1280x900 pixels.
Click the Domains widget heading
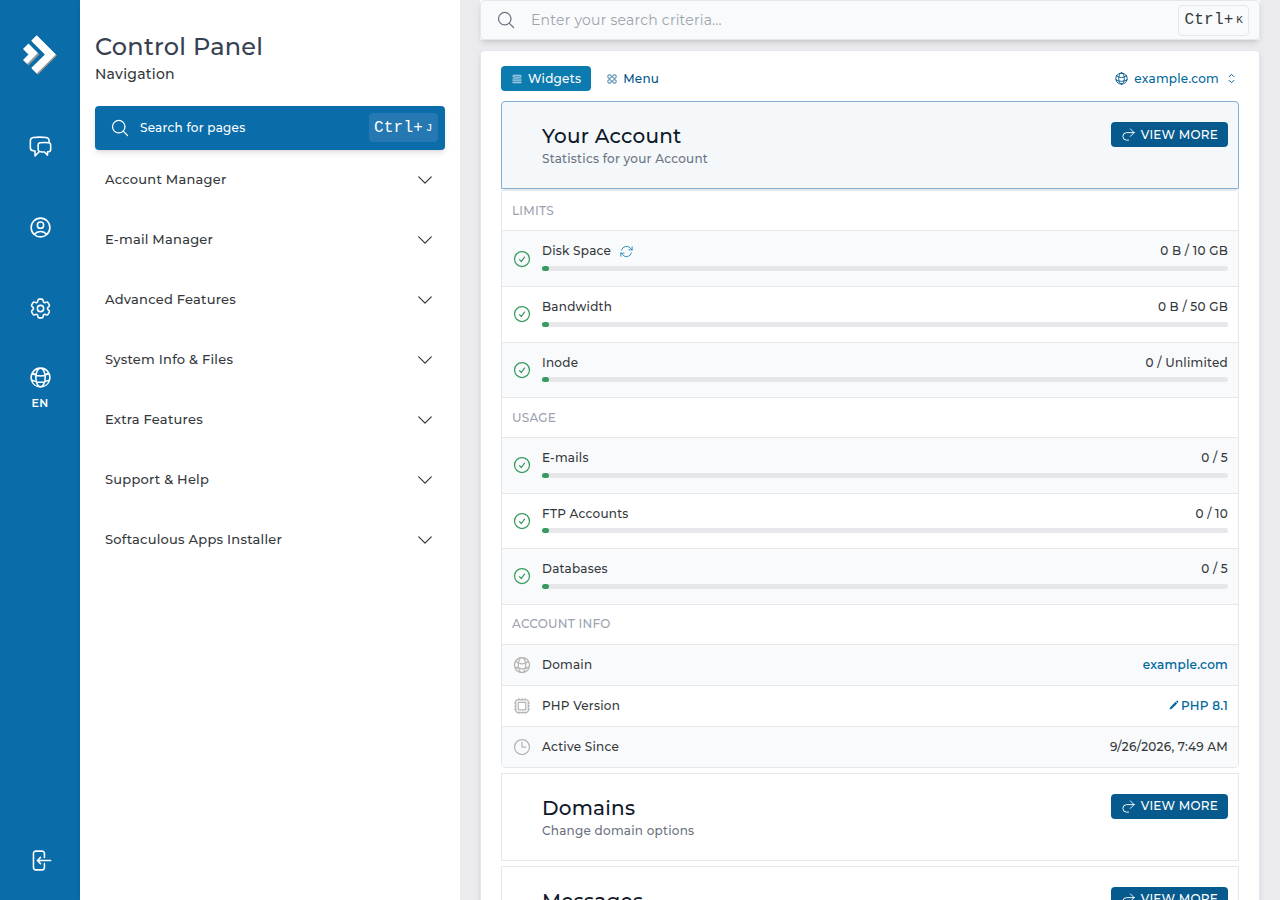pyautogui.click(x=588, y=808)
